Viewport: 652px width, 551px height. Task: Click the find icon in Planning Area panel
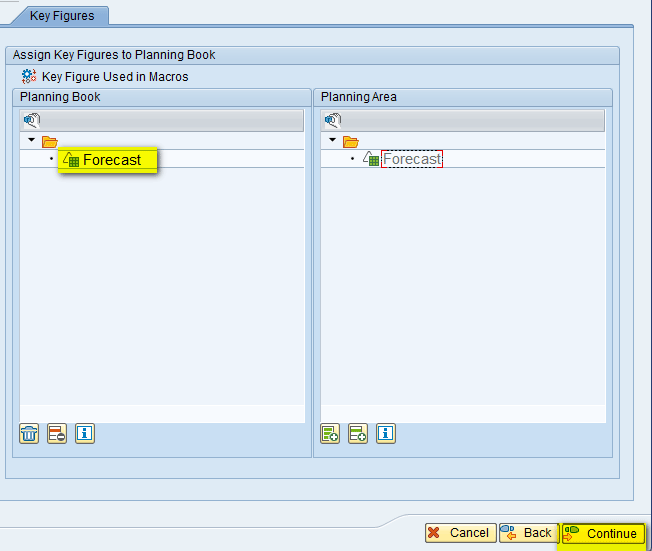click(x=332, y=121)
